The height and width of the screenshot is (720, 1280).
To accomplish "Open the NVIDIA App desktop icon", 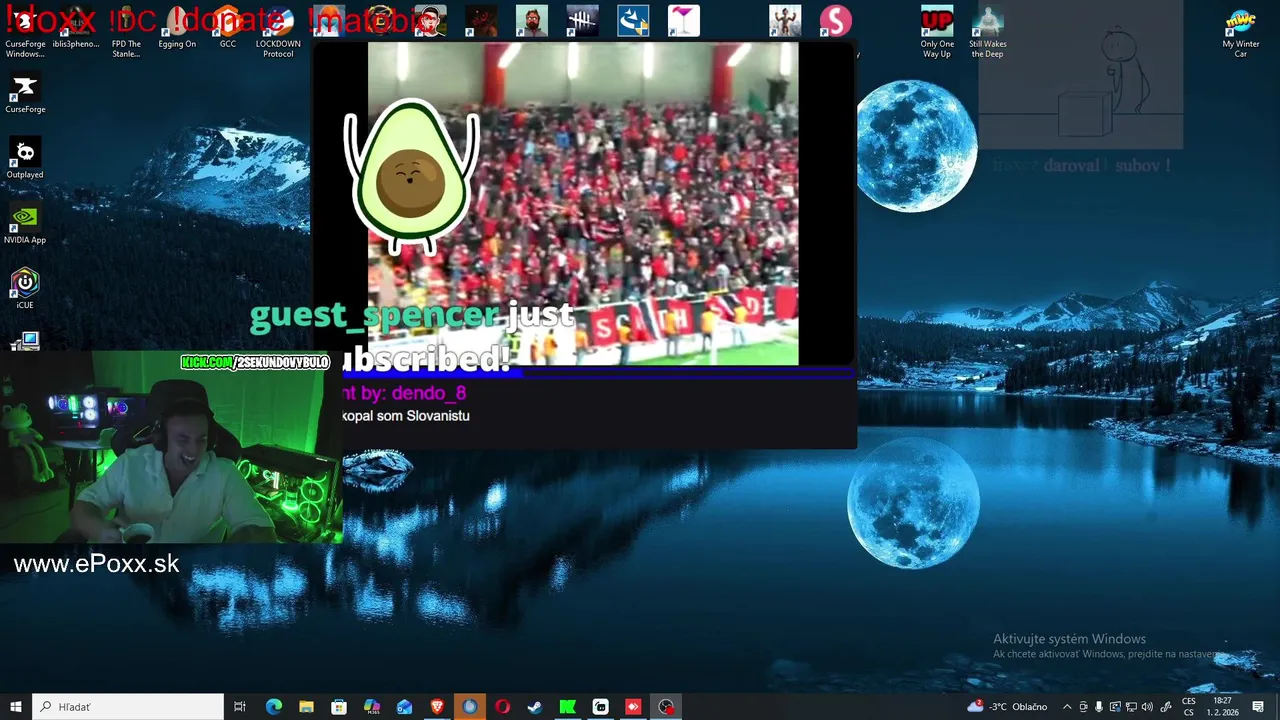I will (25, 224).
